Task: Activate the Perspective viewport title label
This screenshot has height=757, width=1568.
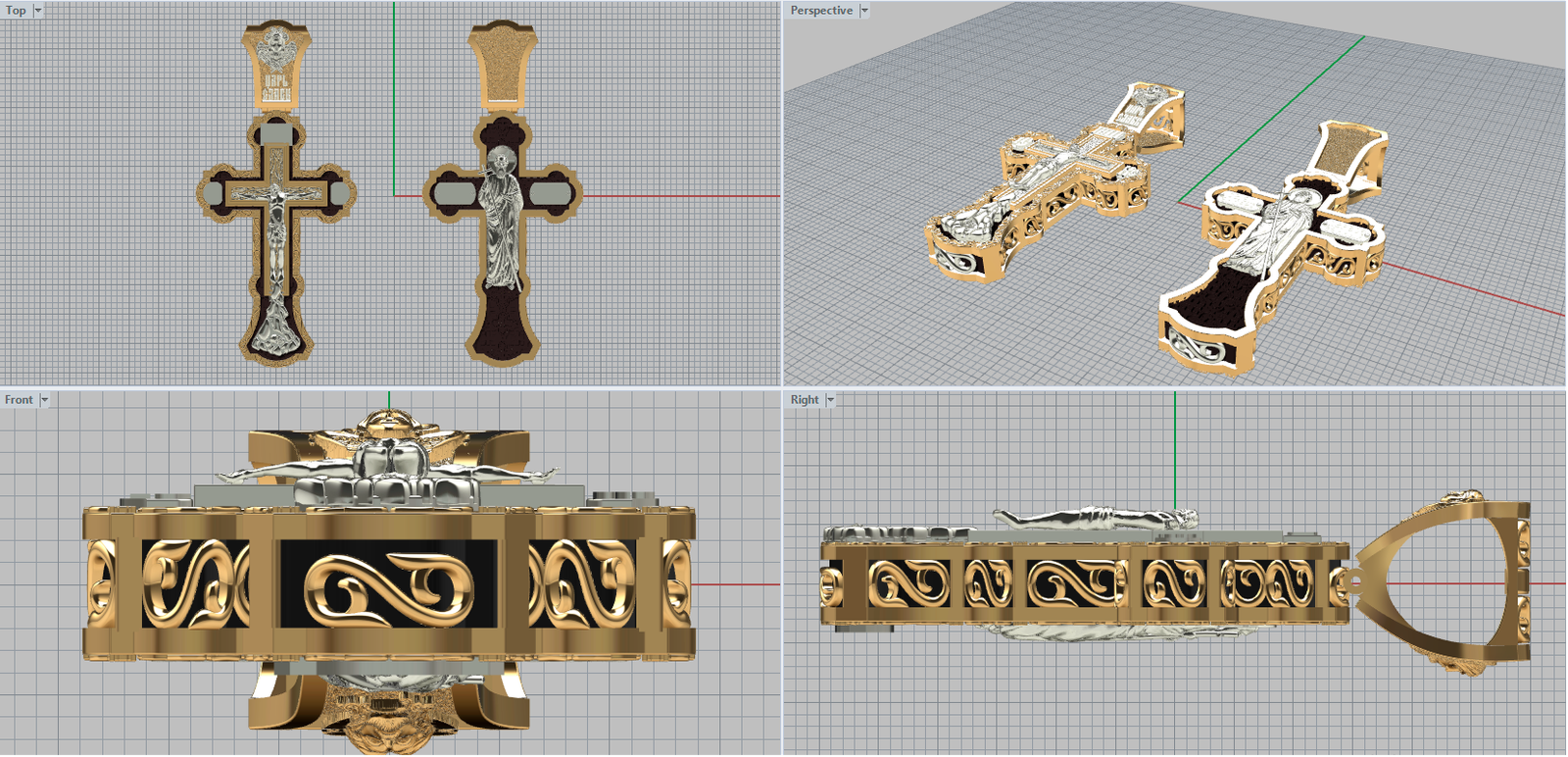Action: click(x=821, y=11)
